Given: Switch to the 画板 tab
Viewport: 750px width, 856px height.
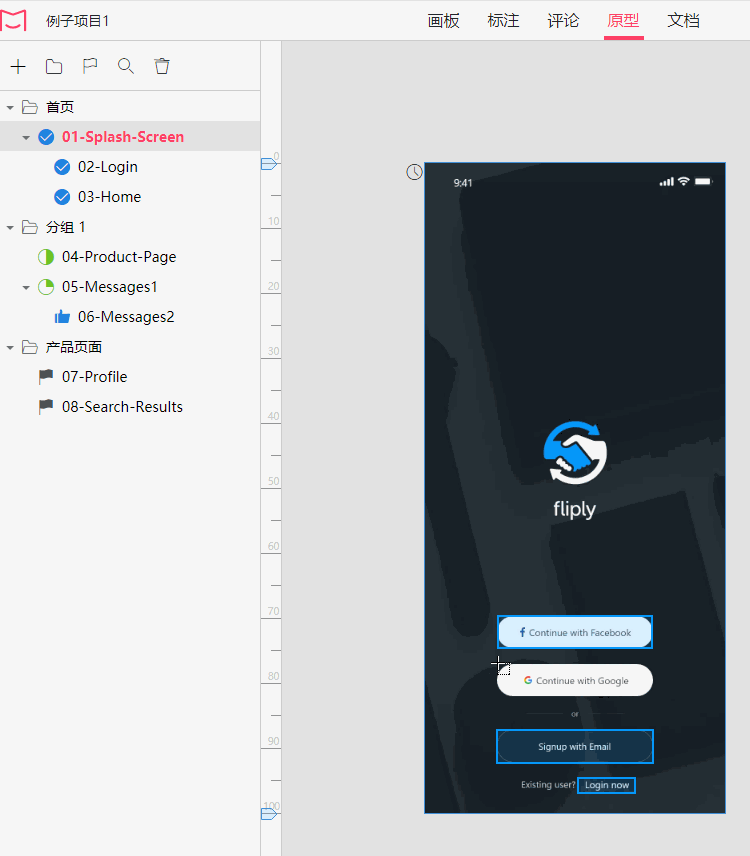Looking at the screenshot, I should 443,21.
